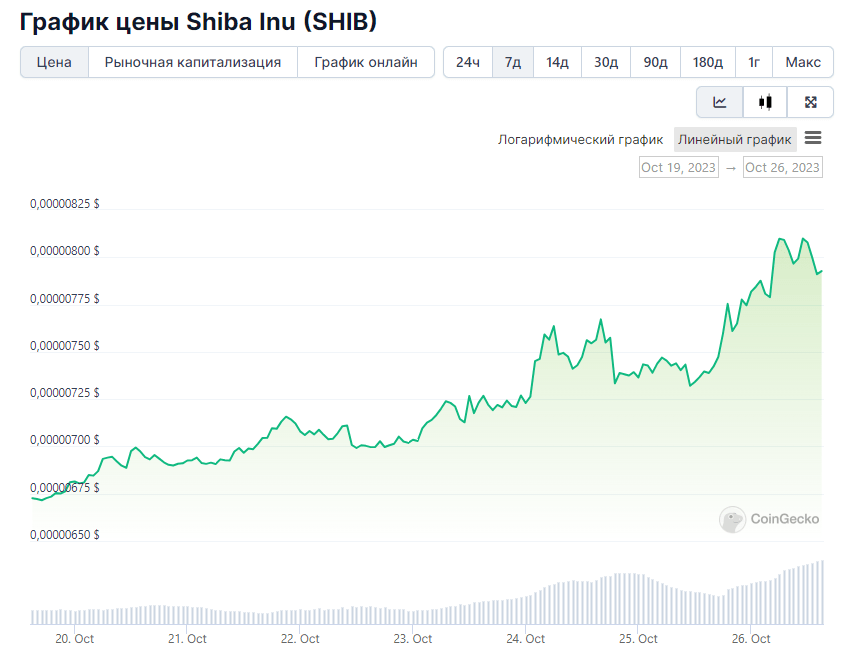
Task: Enable Логарифмический график scale
Action: 580,140
